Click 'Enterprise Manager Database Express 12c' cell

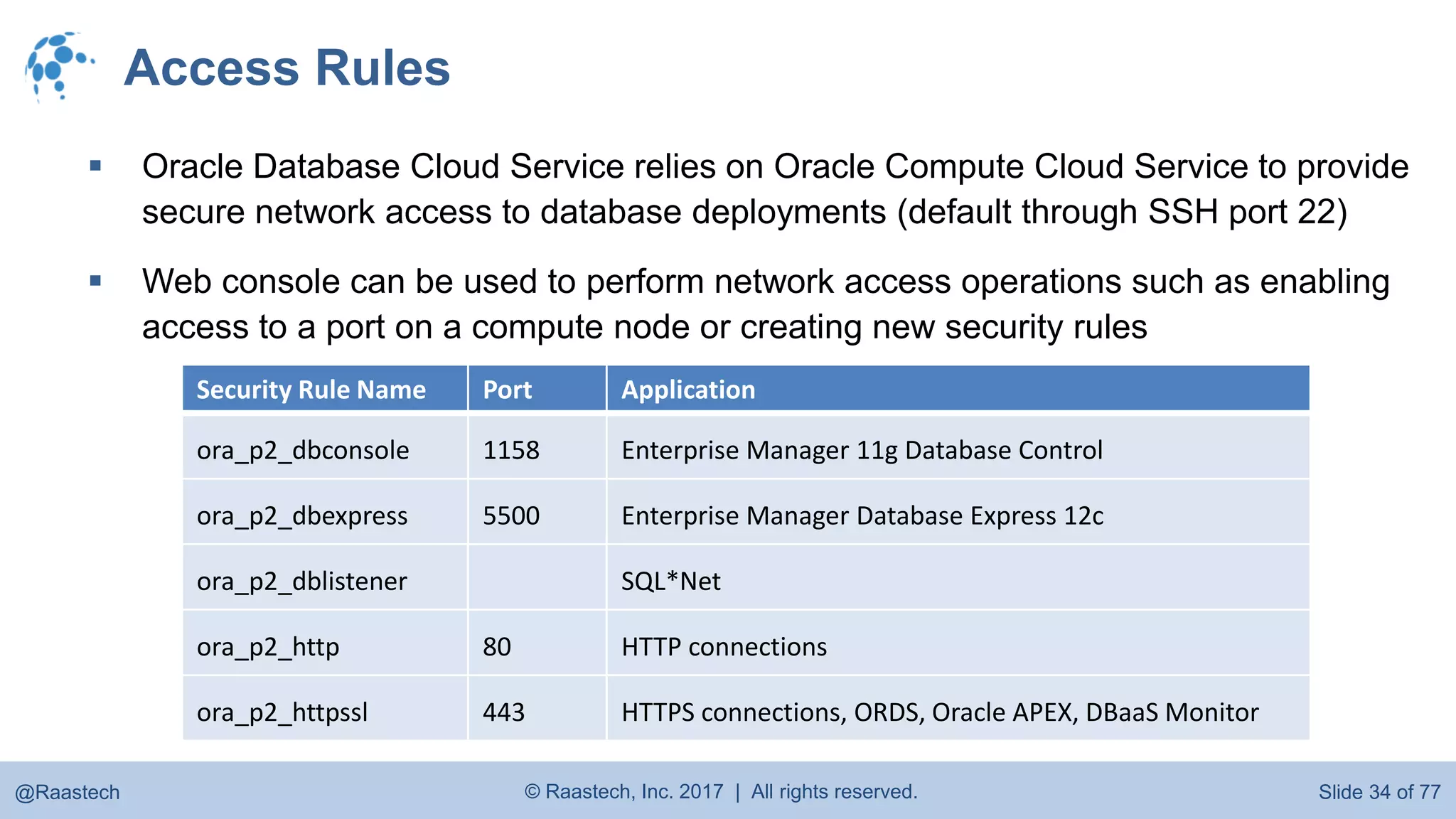point(958,513)
